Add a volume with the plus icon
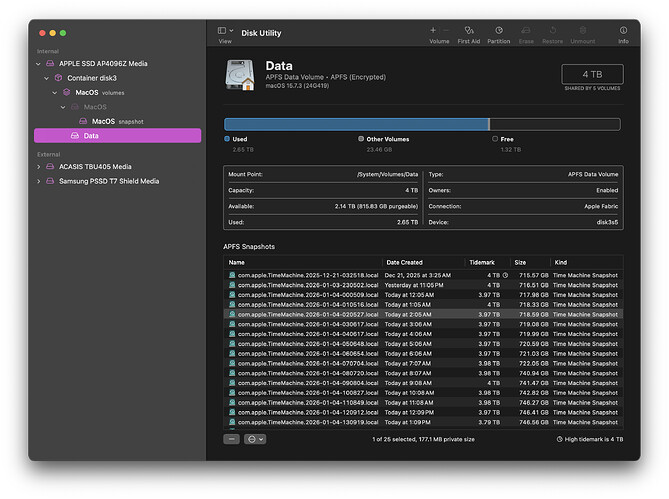 coord(433,30)
